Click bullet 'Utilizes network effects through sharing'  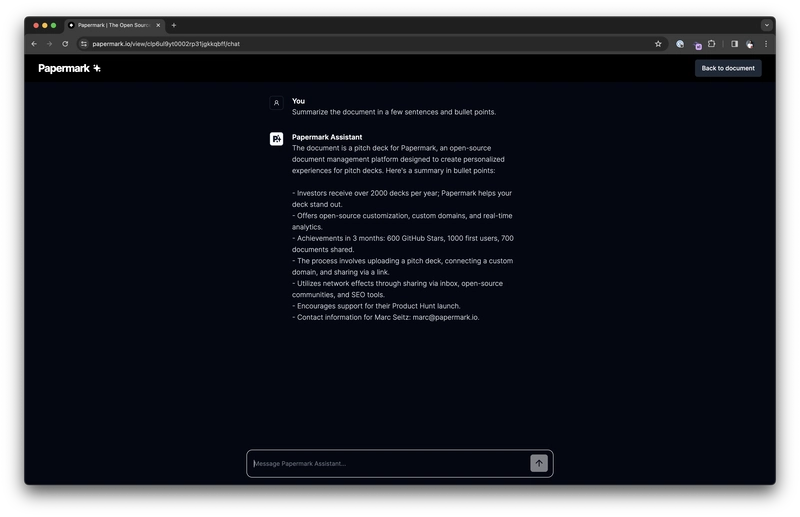coord(397,288)
